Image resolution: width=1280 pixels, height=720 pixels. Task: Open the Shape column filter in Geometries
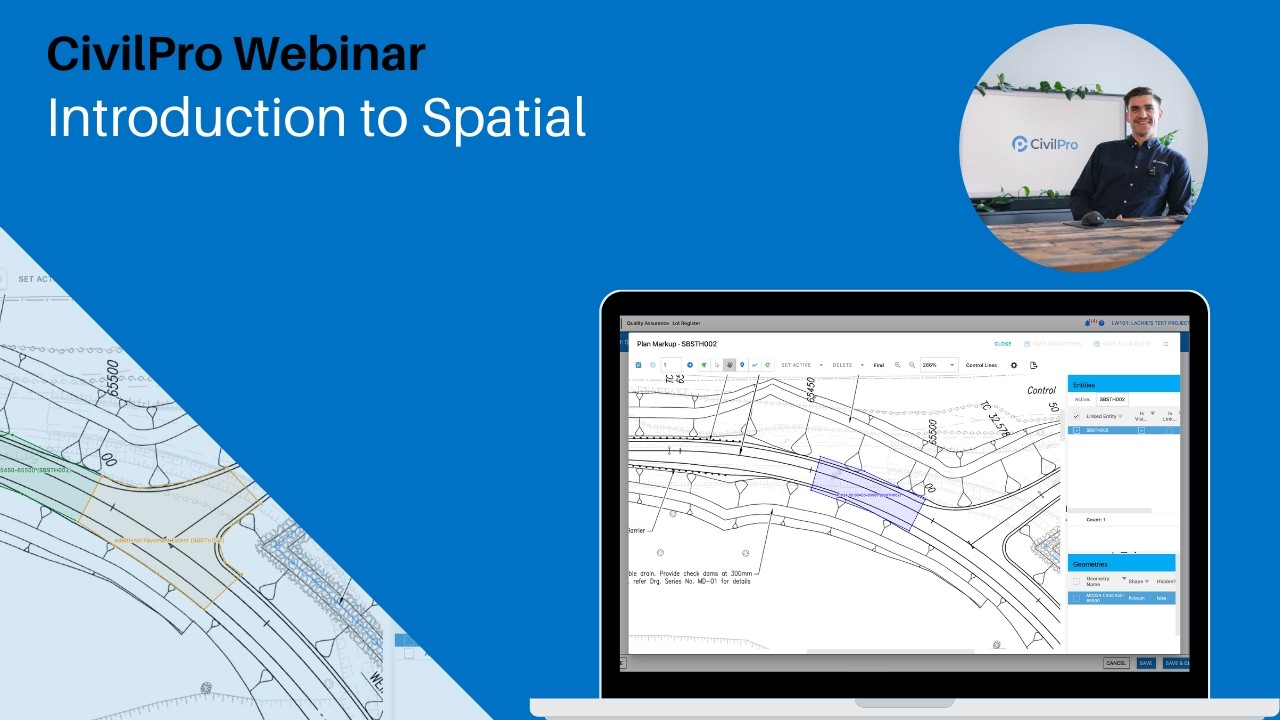pyautogui.click(x=1147, y=581)
